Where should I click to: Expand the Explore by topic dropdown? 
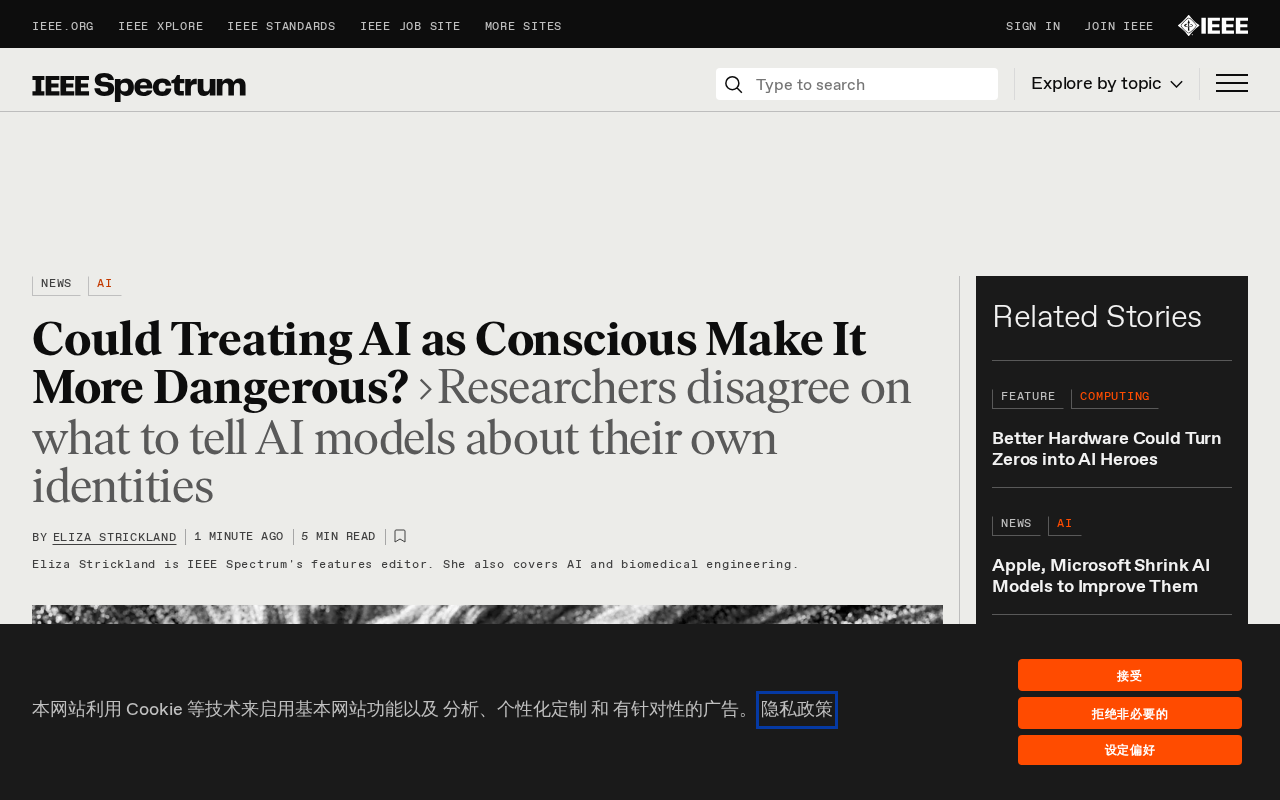(x=1107, y=84)
